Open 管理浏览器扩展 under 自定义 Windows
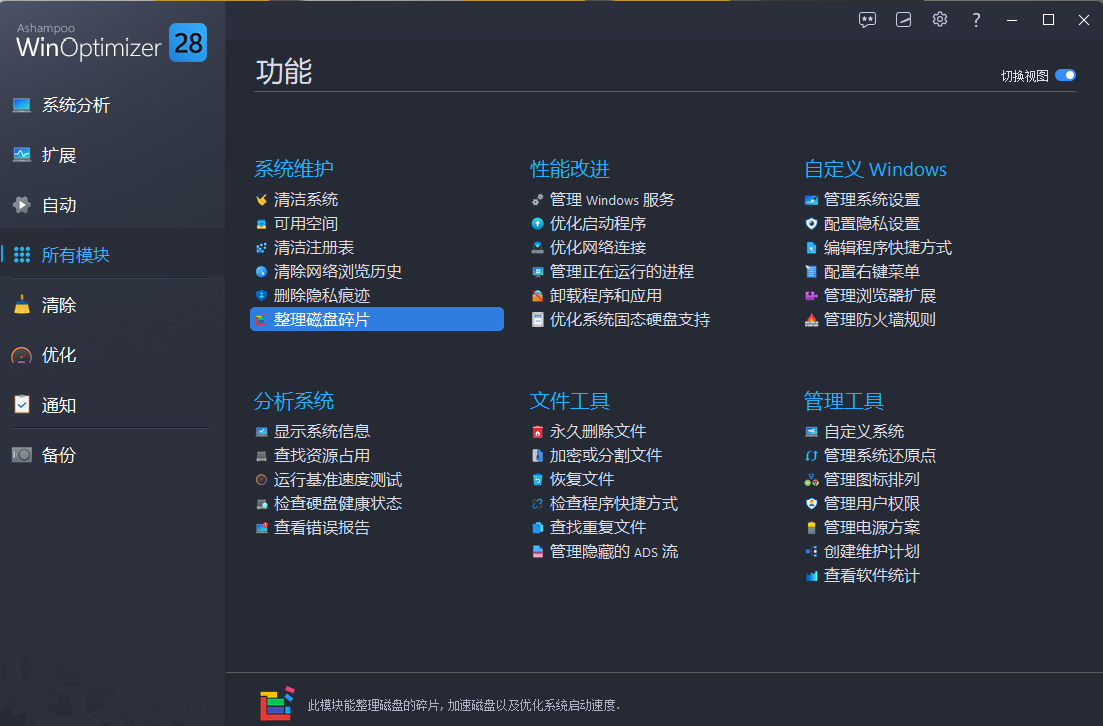 (881, 295)
